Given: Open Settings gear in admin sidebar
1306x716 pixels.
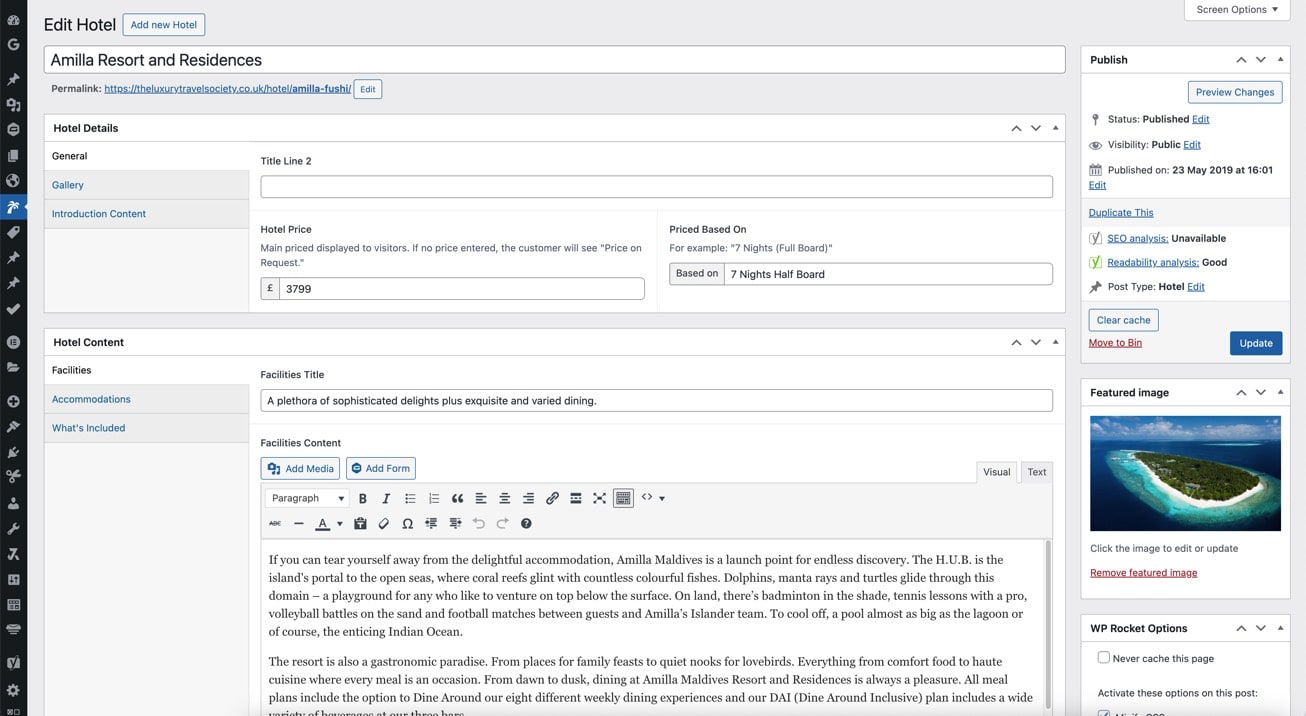Looking at the screenshot, I should pos(13,690).
